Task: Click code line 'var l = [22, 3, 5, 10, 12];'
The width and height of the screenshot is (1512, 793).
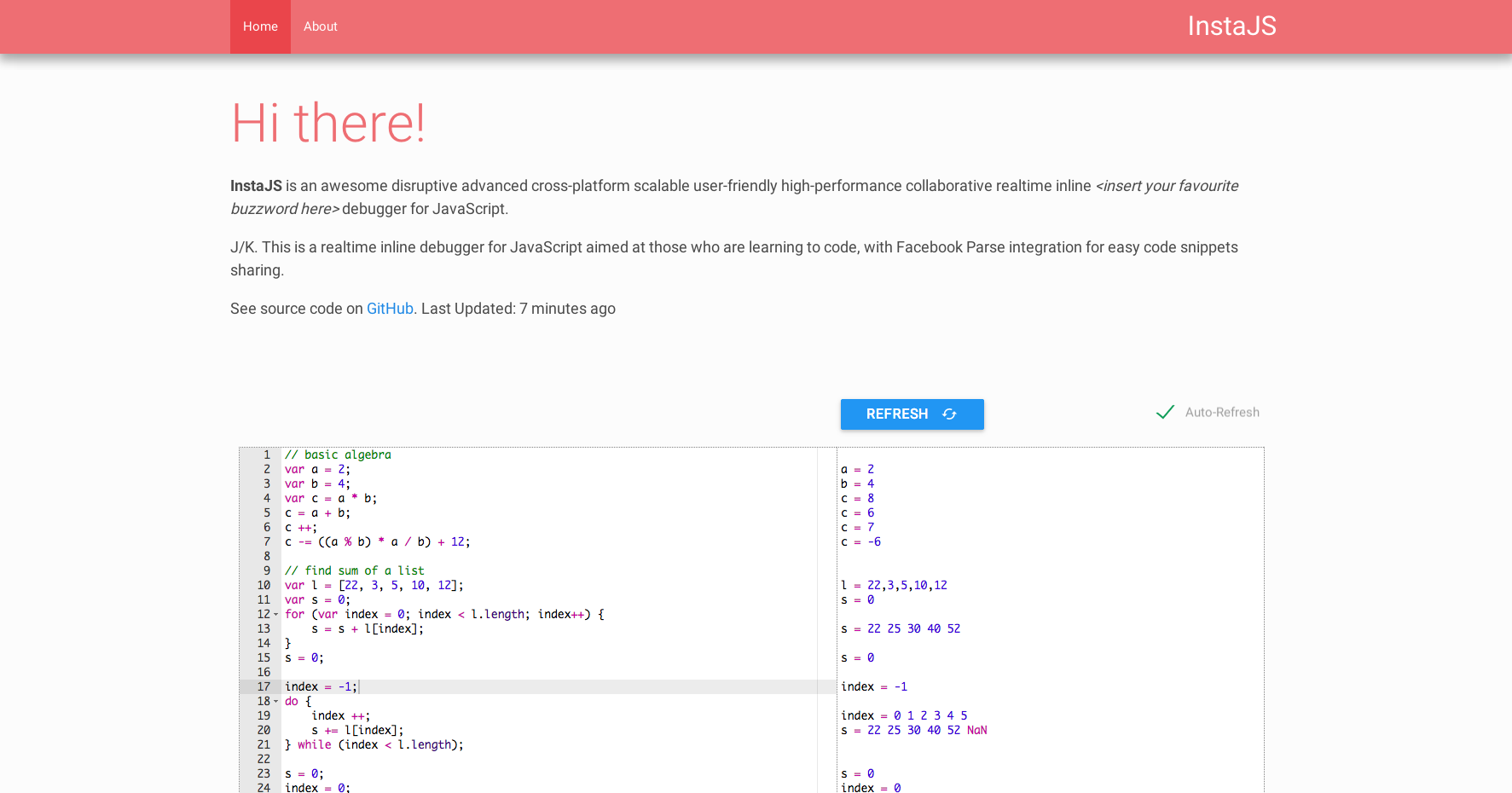Action: tap(374, 586)
